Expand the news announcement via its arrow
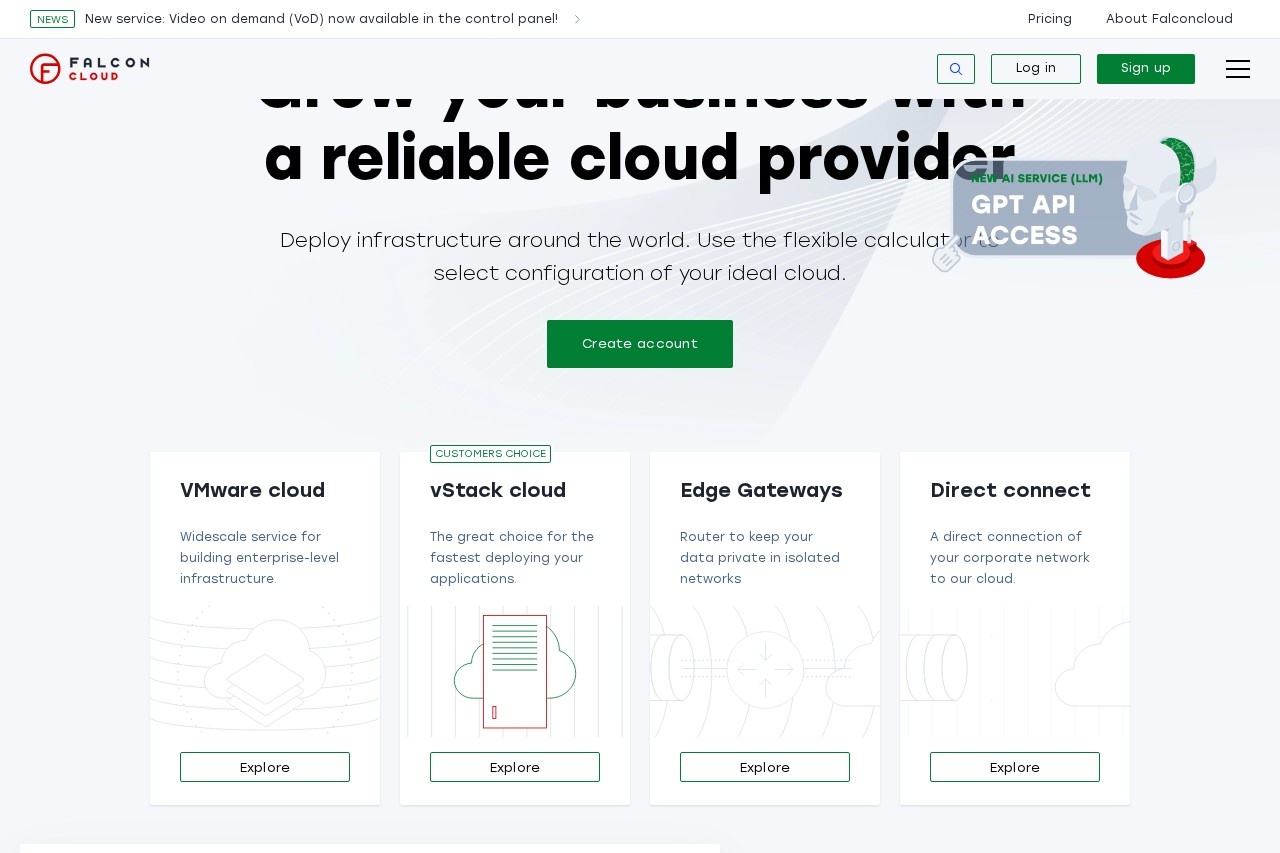Screen dimensions: 1280x853 click(578, 19)
